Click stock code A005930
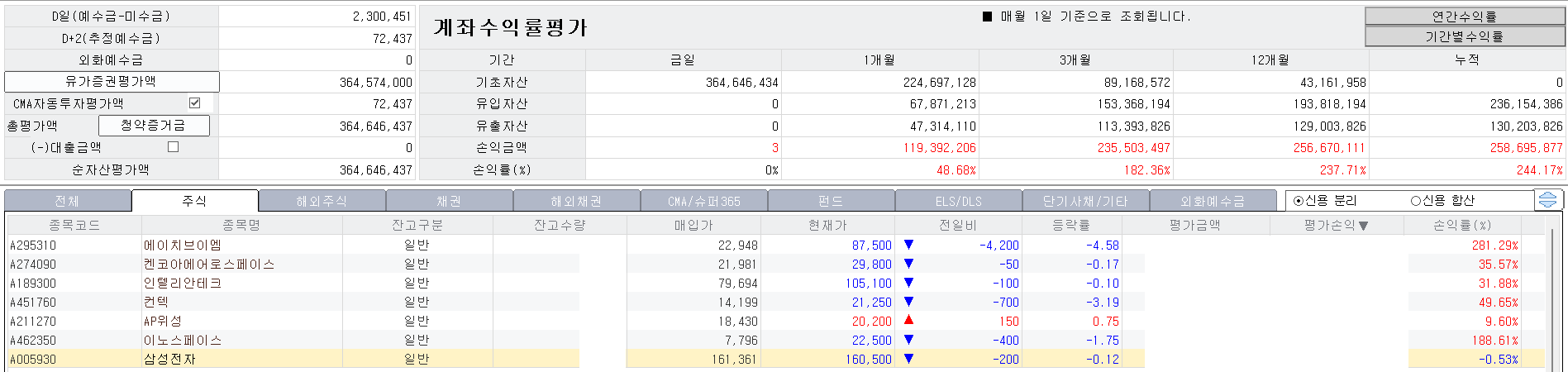This screenshot has height=372, width=1568. click(33, 360)
